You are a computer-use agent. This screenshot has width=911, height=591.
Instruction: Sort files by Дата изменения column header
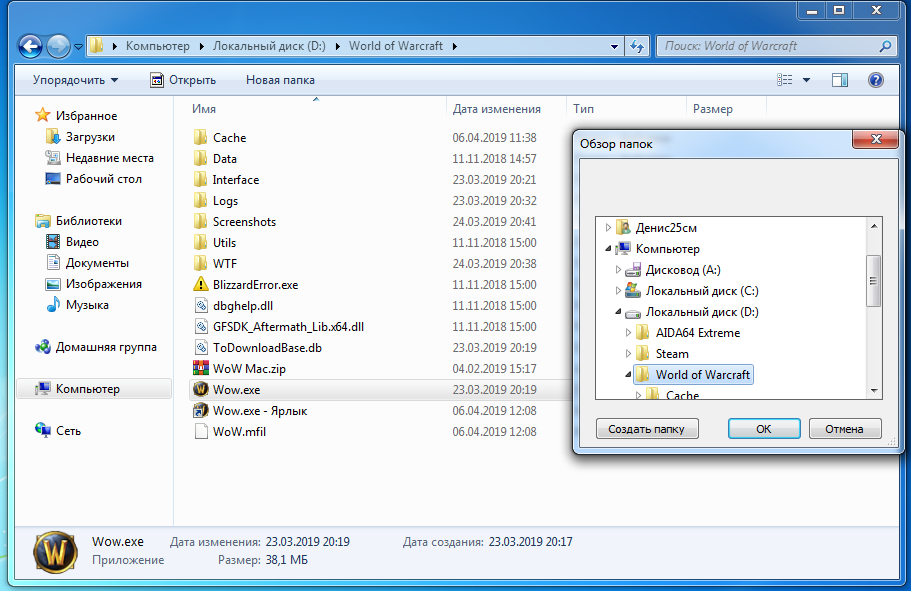click(x=497, y=109)
